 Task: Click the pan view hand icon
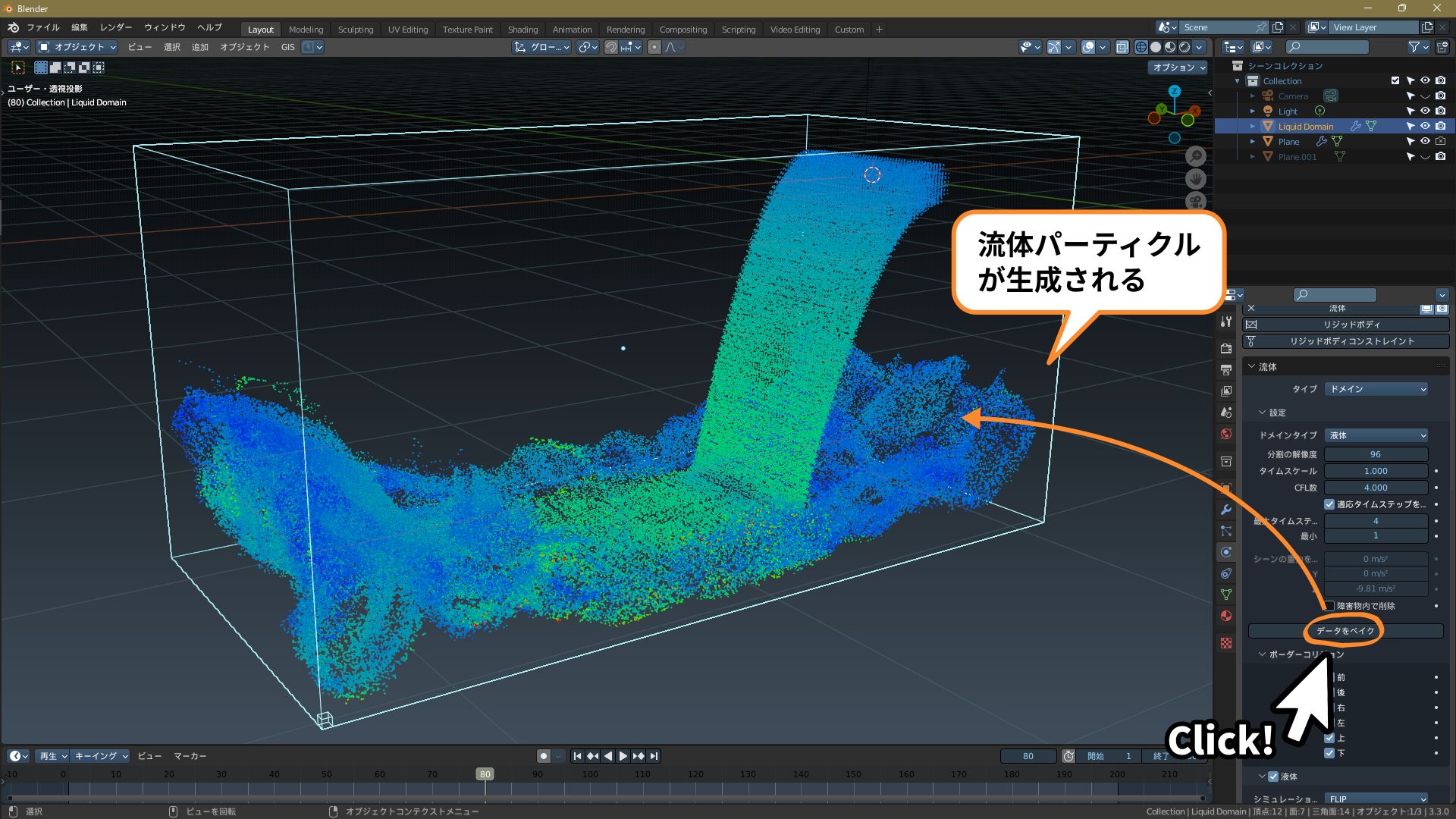(x=1196, y=179)
